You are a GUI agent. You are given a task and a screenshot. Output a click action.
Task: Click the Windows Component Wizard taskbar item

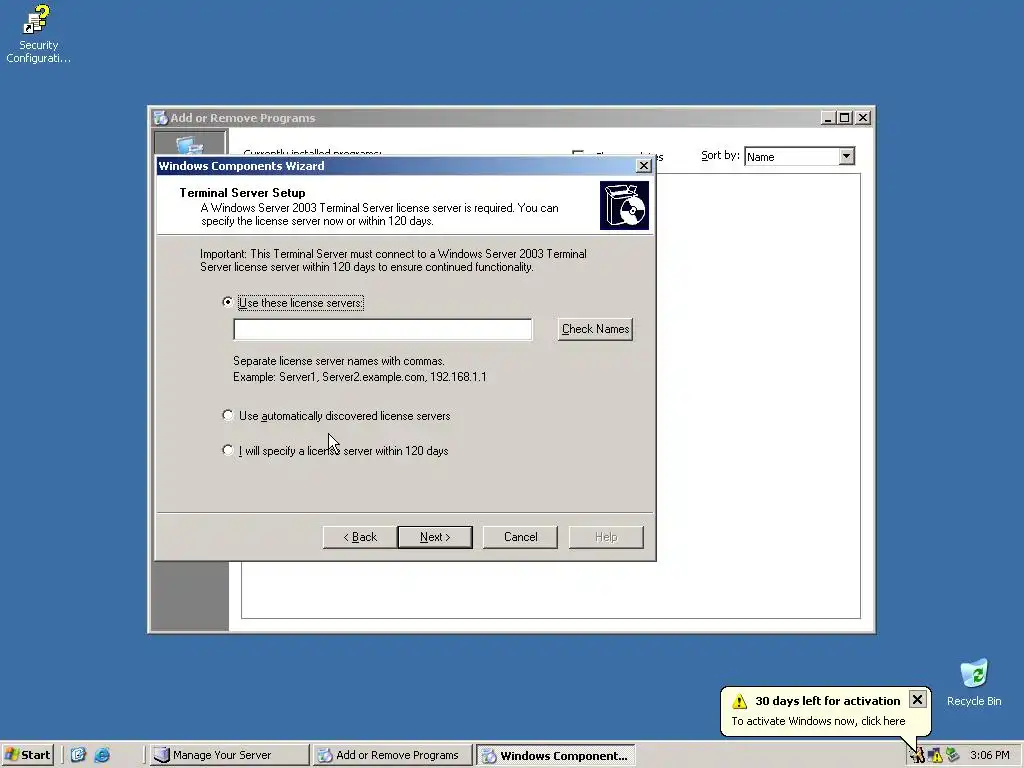pos(555,755)
